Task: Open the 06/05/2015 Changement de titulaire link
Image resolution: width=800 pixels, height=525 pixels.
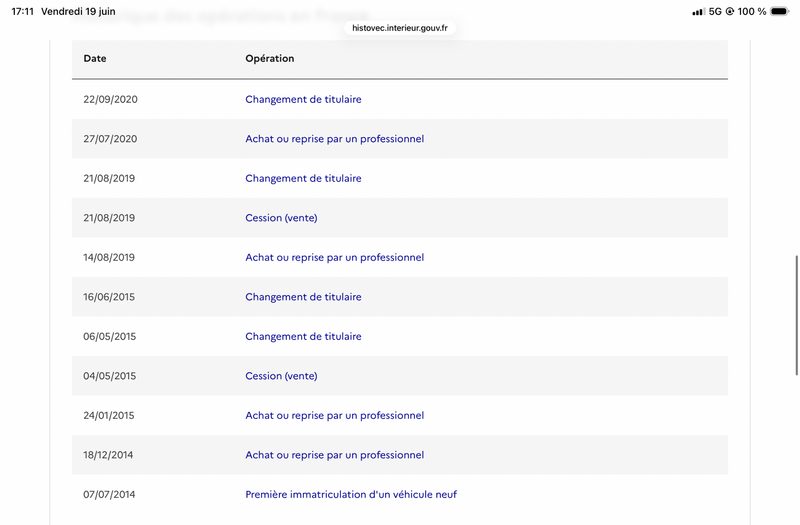Action: pos(303,337)
